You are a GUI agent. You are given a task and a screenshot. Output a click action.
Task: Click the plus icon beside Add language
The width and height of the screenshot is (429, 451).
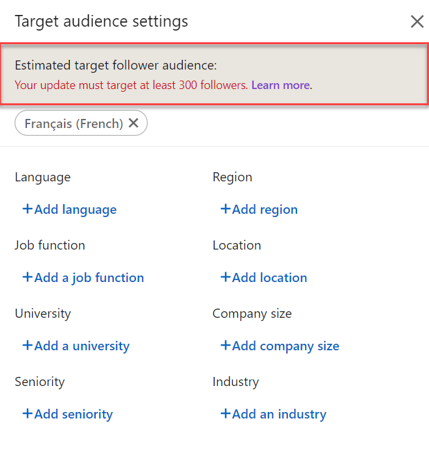click(x=27, y=209)
